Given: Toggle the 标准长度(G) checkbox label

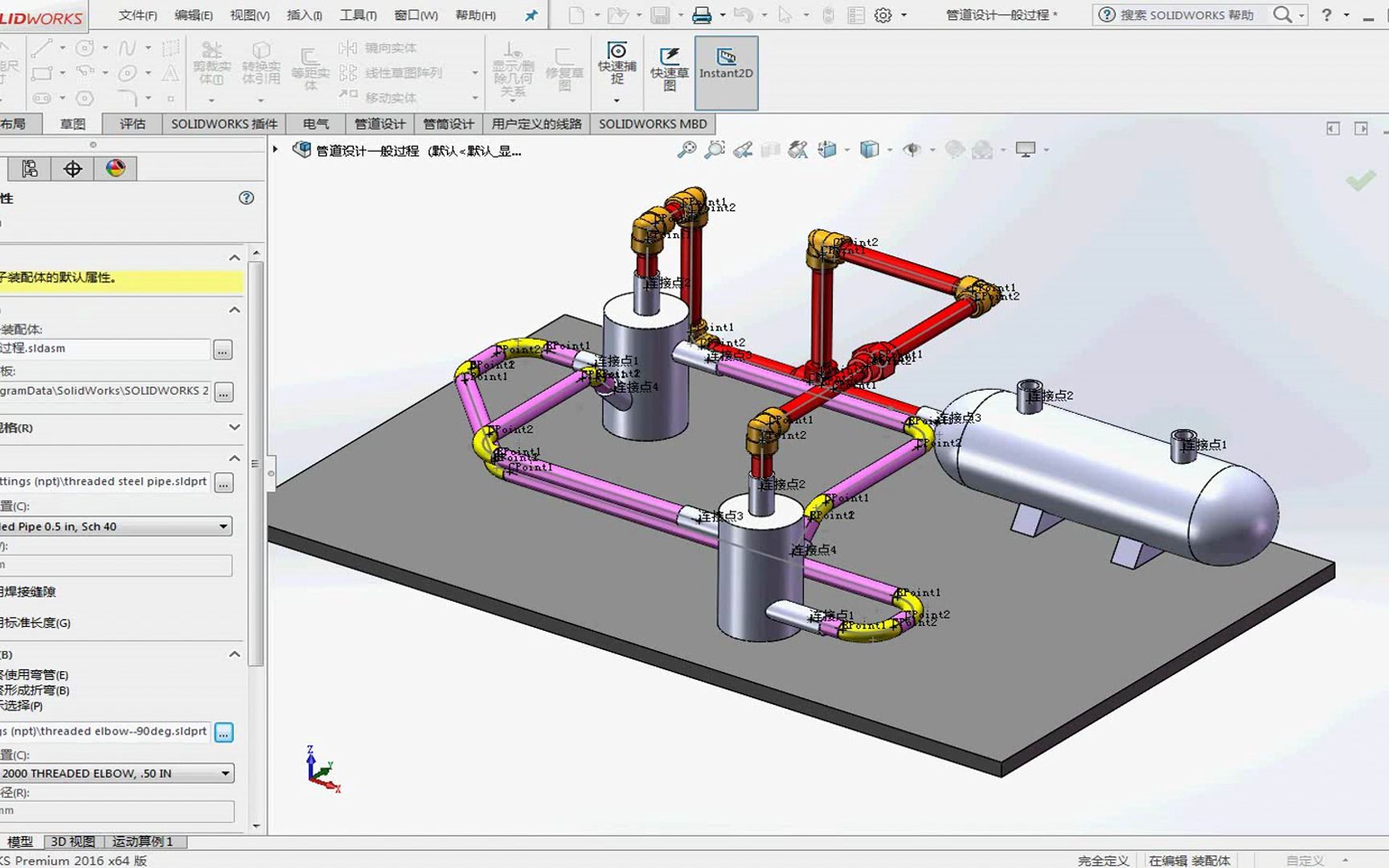Looking at the screenshot, I should (x=35, y=623).
